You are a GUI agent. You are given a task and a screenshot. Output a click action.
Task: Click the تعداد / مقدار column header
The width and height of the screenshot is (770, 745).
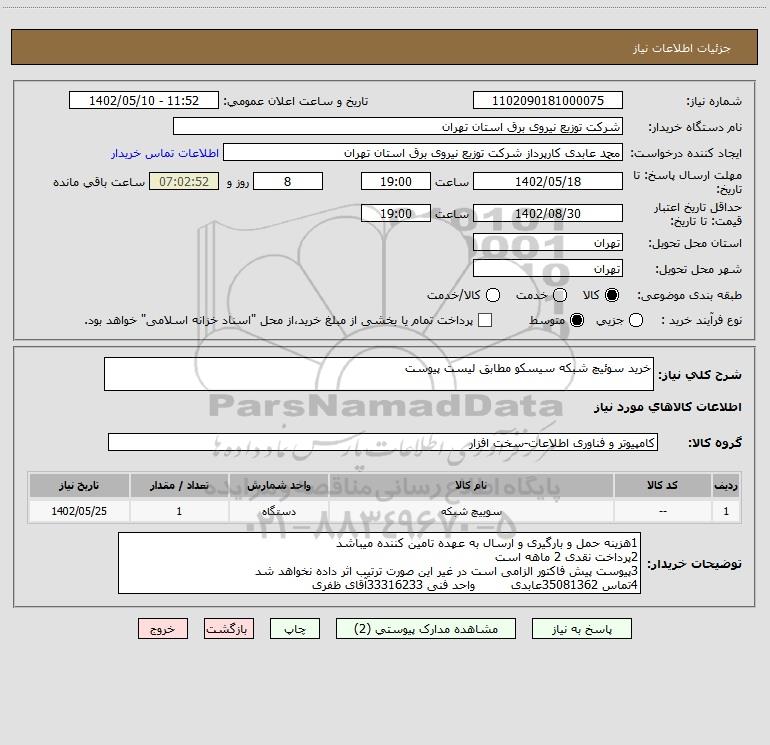point(179,486)
